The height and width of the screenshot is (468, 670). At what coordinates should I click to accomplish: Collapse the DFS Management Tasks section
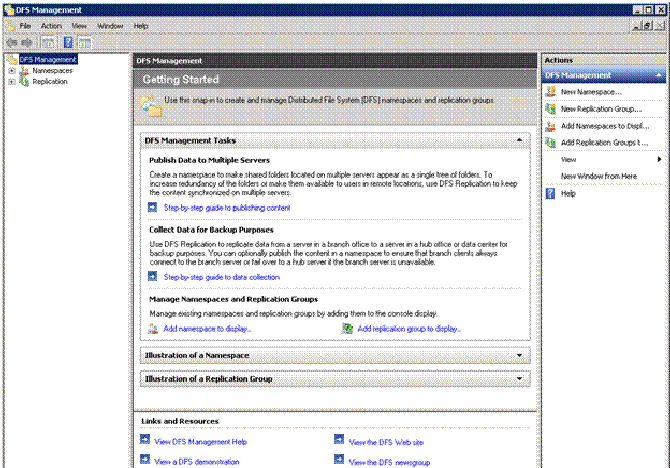519,140
